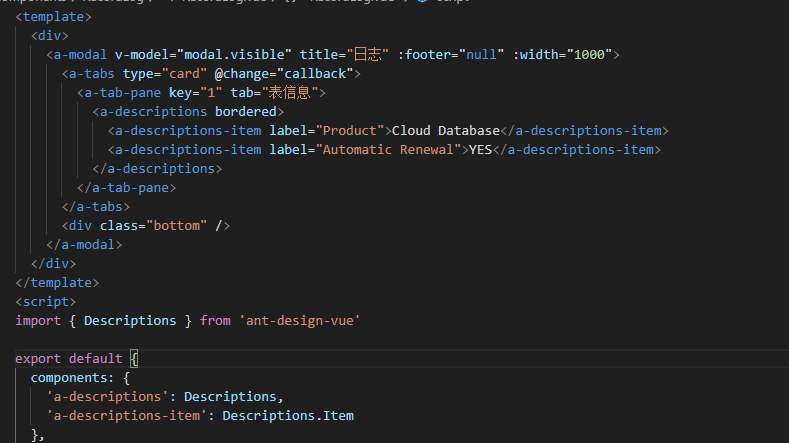Click the opening <template> tag
This screenshot has height=443, width=789.
pyautogui.click(x=53, y=17)
